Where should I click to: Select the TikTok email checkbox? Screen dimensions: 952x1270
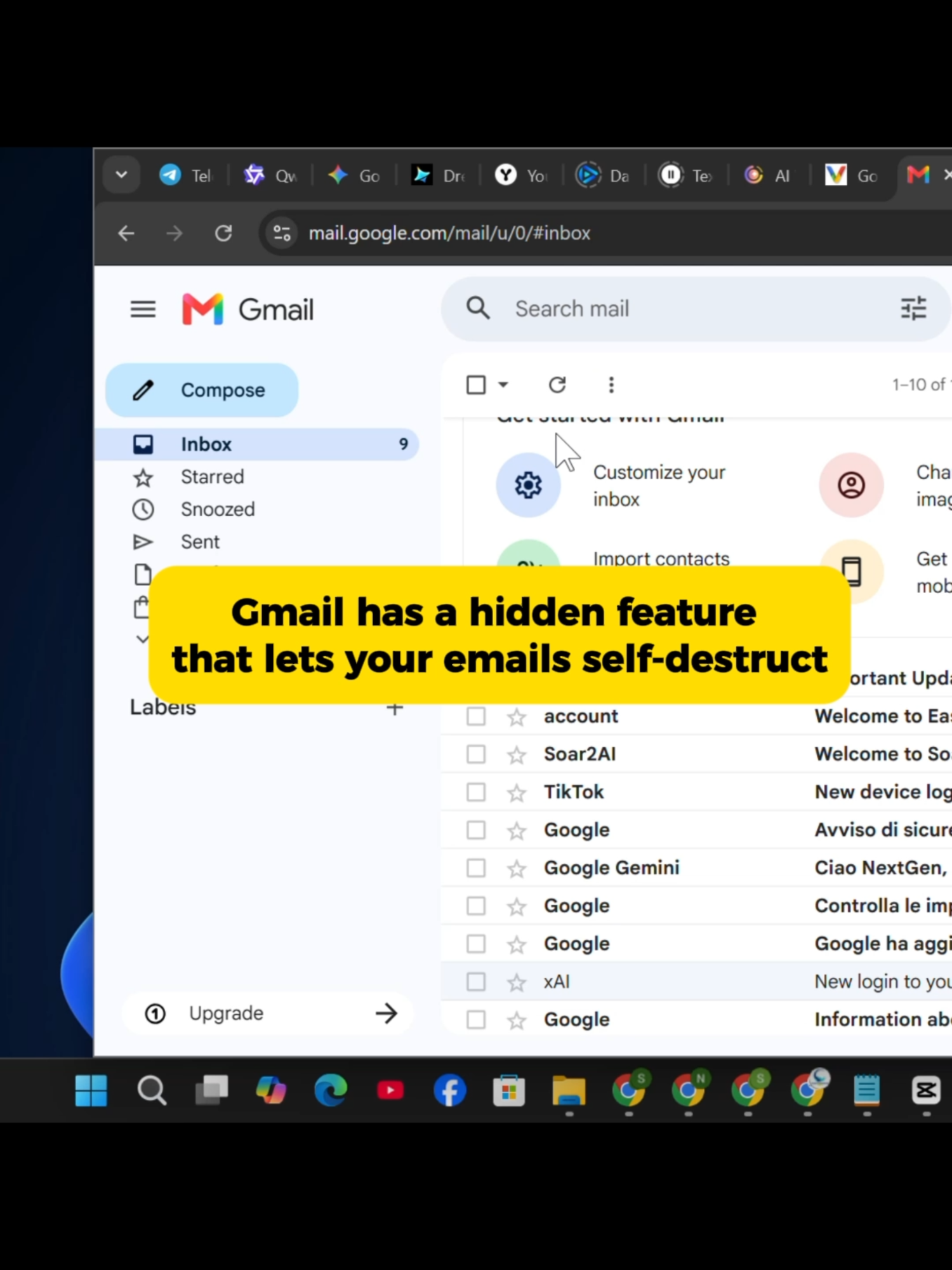click(x=476, y=792)
